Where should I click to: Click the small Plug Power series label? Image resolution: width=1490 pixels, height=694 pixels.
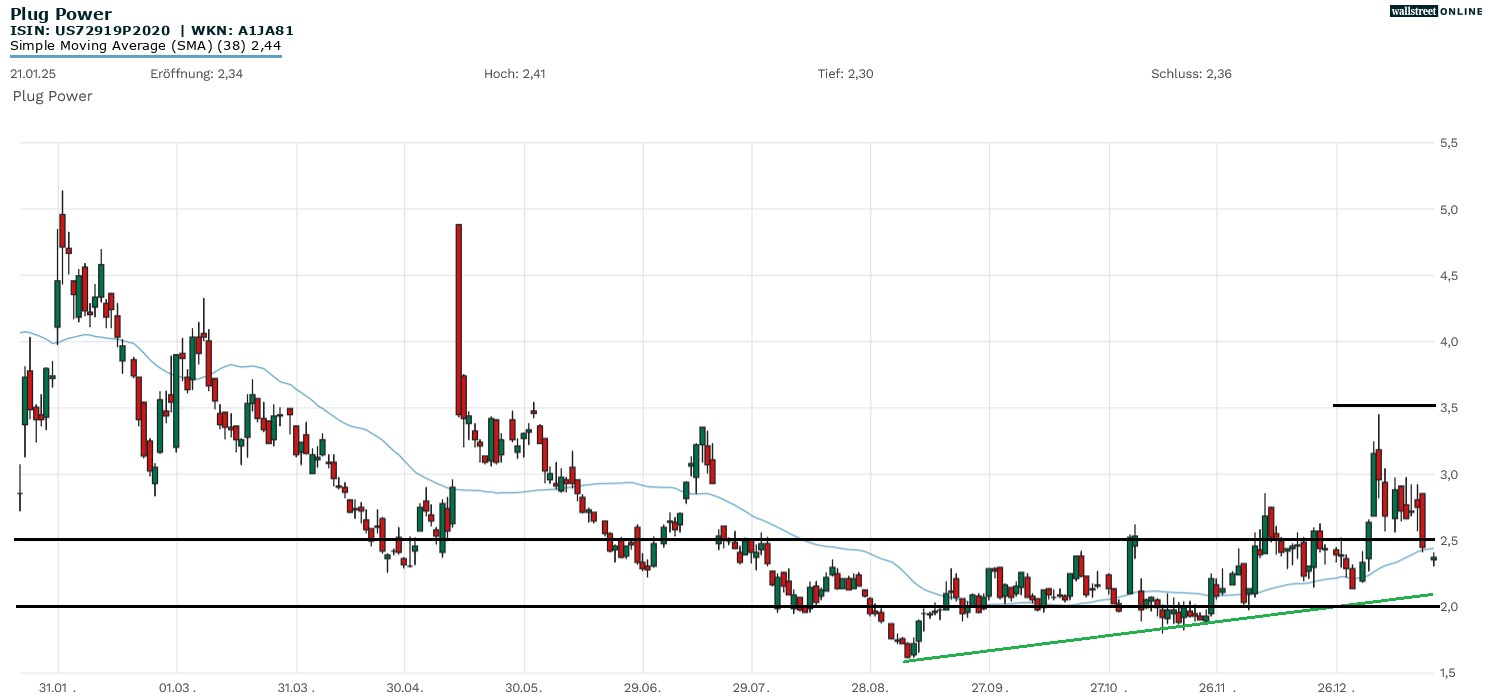(52, 96)
